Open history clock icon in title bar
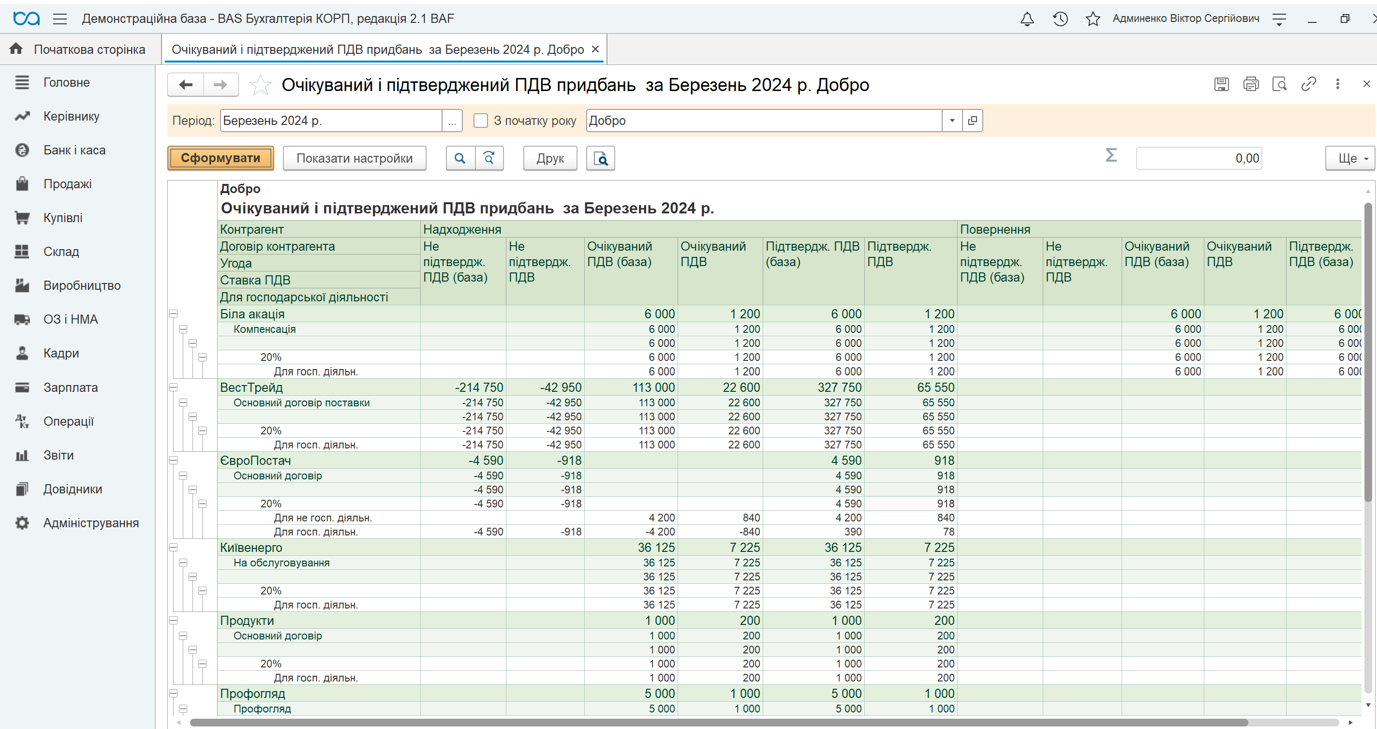Screen dimensions: 1377x729 (1060, 19)
